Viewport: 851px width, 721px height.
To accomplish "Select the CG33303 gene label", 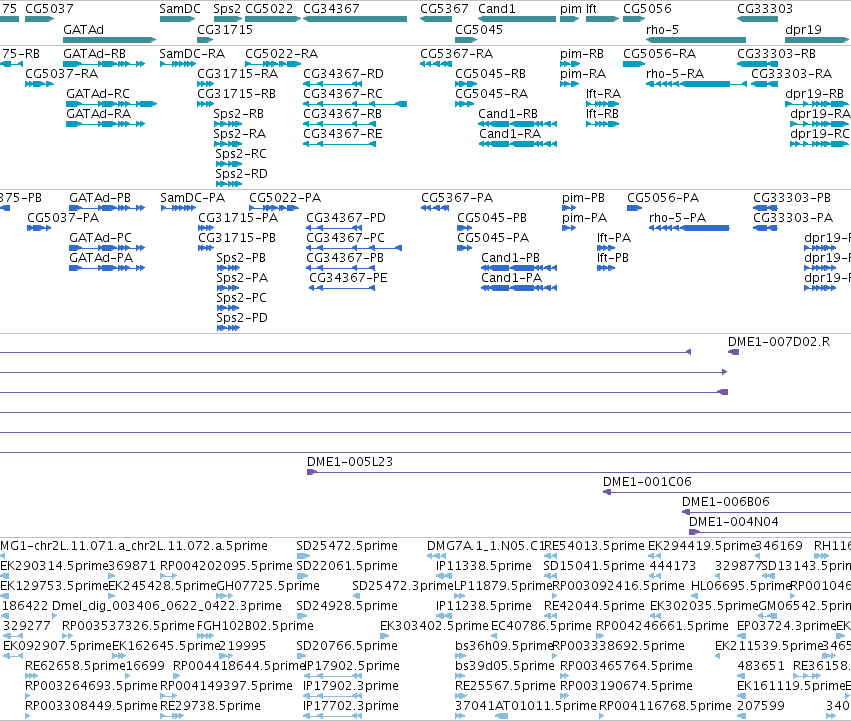I will pos(765,9).
